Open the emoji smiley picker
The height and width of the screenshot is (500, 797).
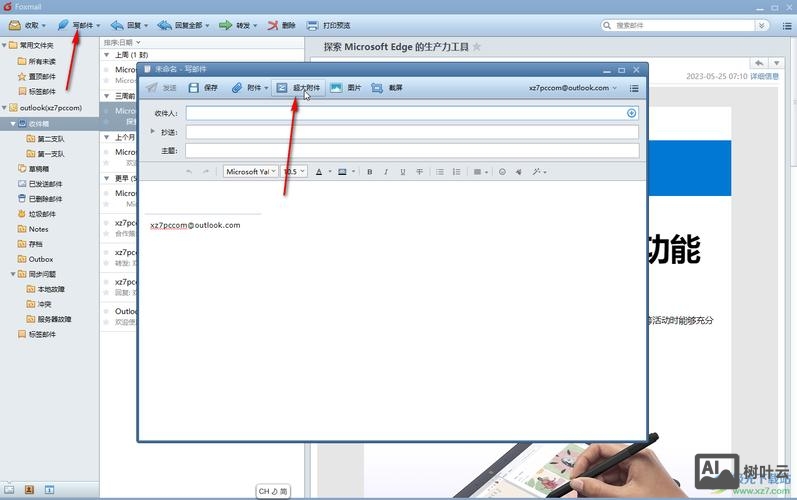pyautogui.click(x=502, y=172)
